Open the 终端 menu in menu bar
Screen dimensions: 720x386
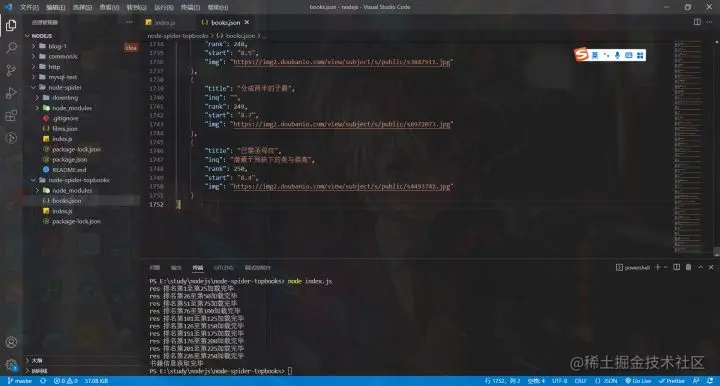[x=190, y=7]
